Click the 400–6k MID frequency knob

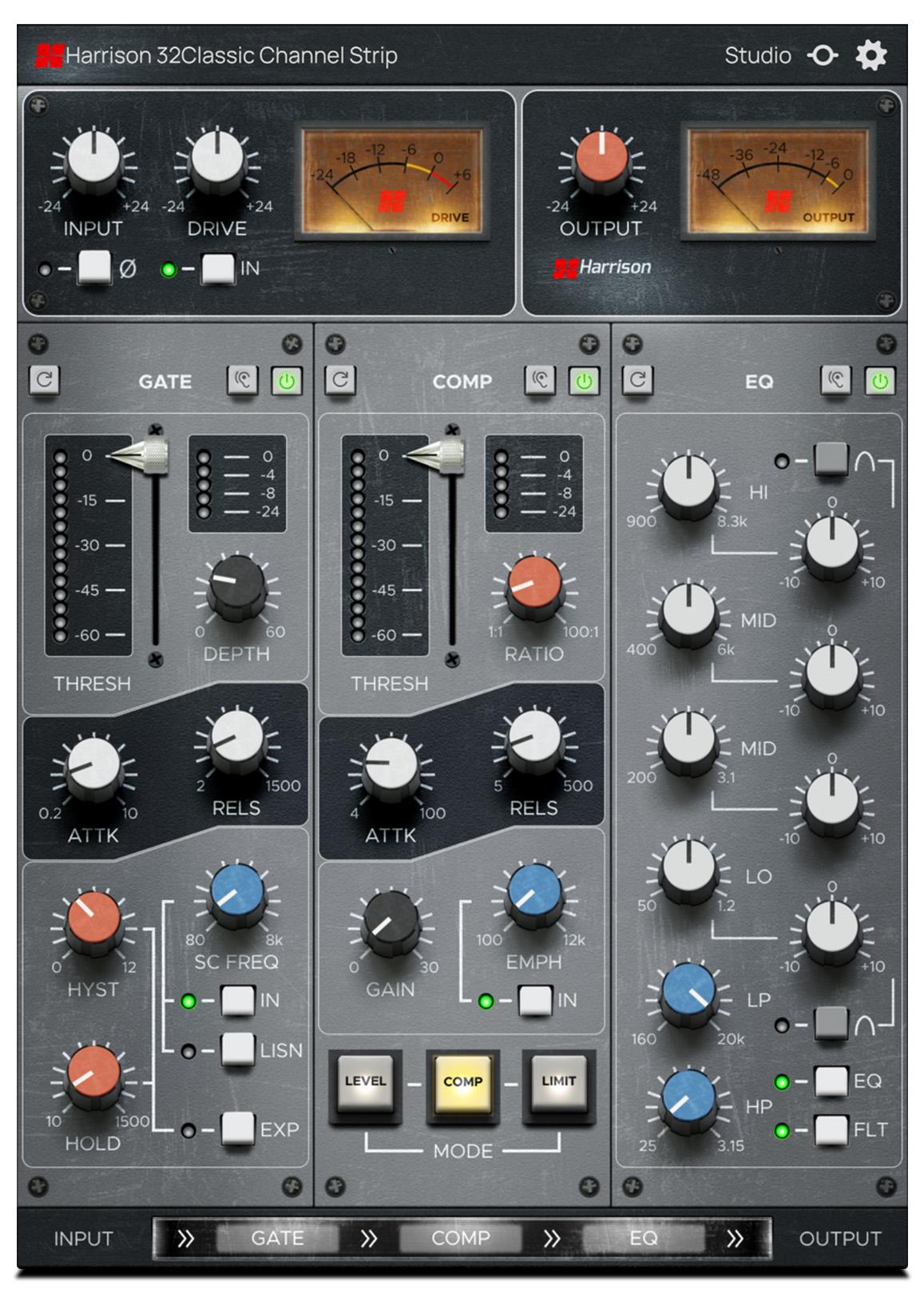point(689,613)
